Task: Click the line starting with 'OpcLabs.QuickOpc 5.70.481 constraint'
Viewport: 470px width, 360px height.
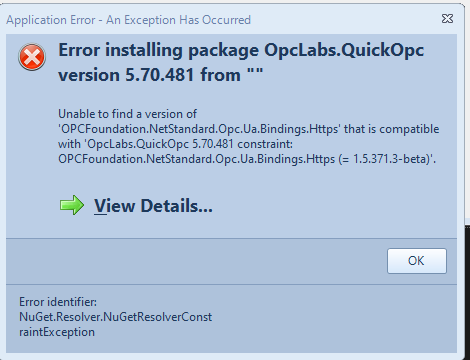Action: tap(175, 144)
